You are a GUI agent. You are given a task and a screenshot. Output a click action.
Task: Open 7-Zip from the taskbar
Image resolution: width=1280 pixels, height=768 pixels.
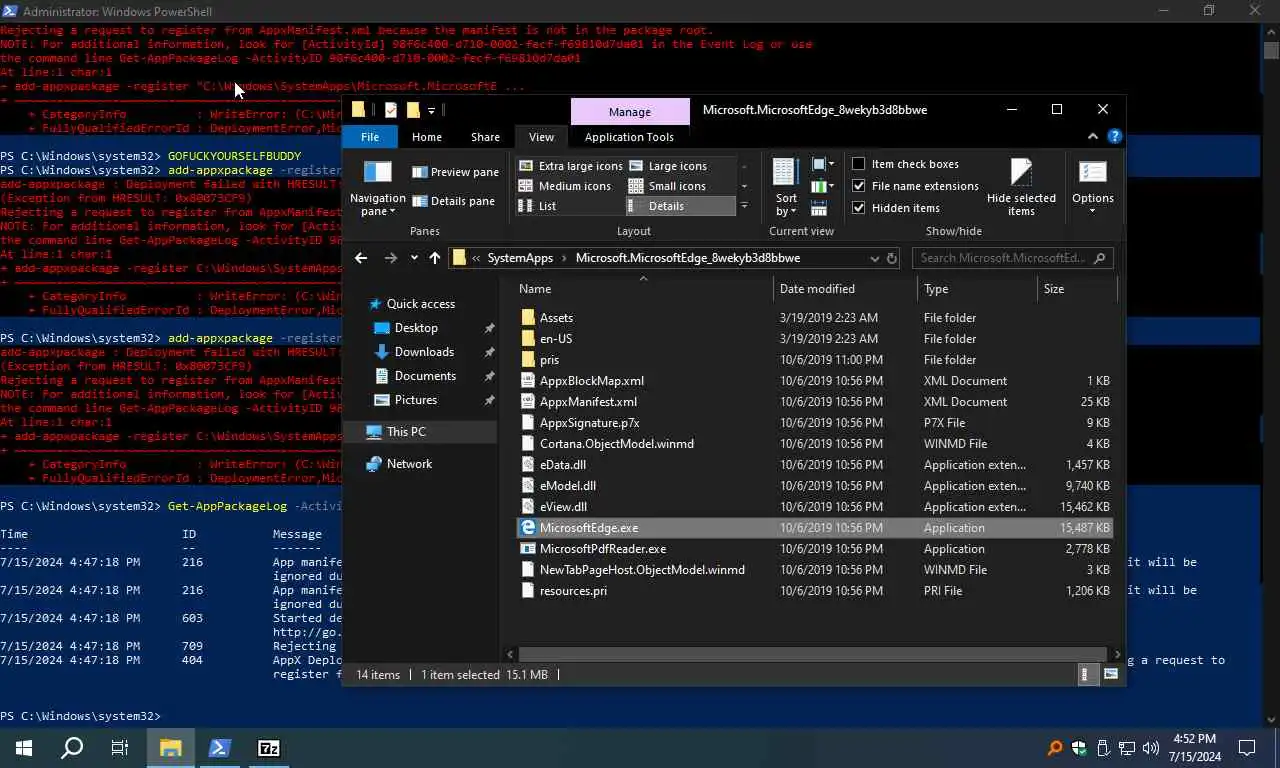point(269,748)
